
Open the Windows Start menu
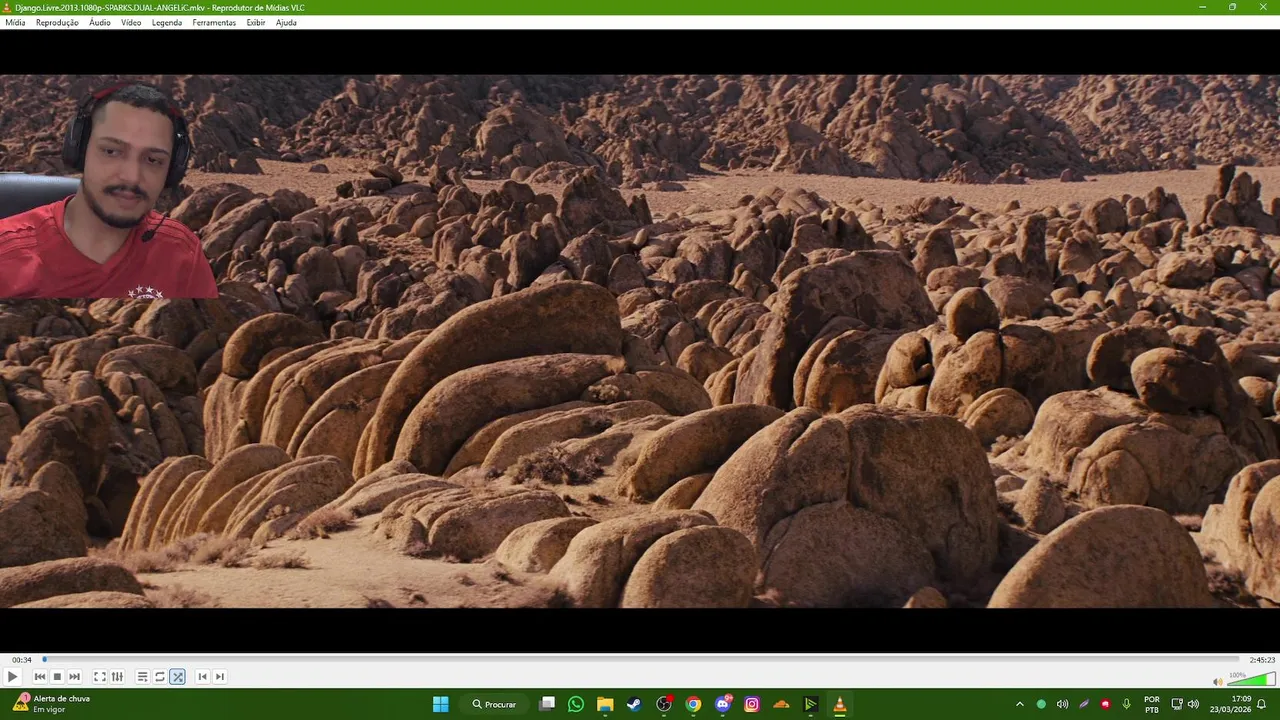click(x=440, y=704)
